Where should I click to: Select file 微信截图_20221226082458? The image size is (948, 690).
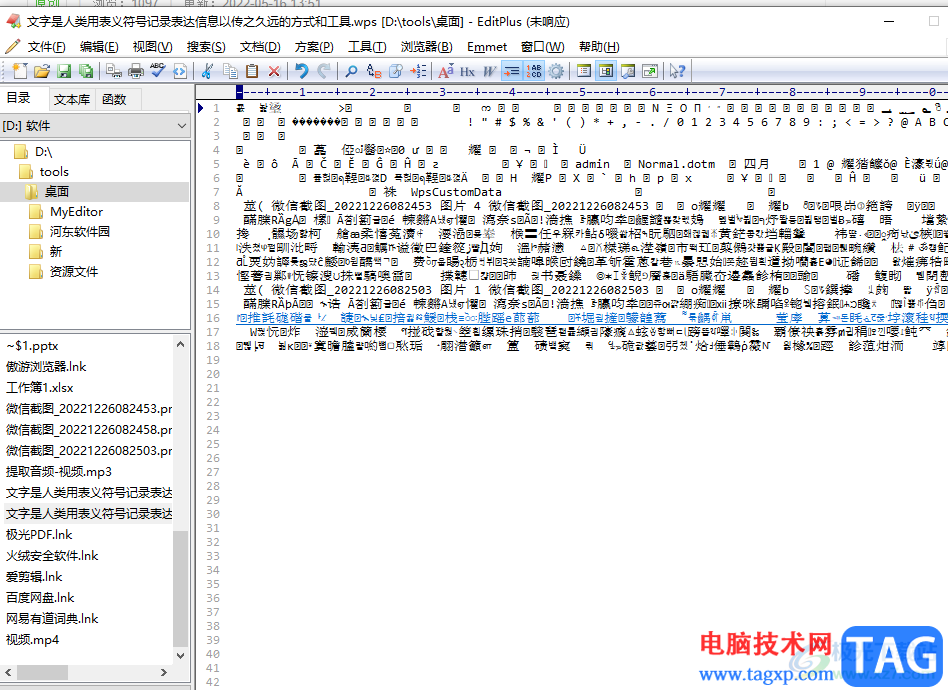89,429
